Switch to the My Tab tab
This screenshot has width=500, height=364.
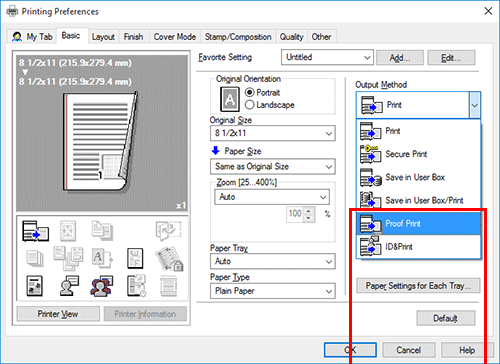tap(32, 37)
